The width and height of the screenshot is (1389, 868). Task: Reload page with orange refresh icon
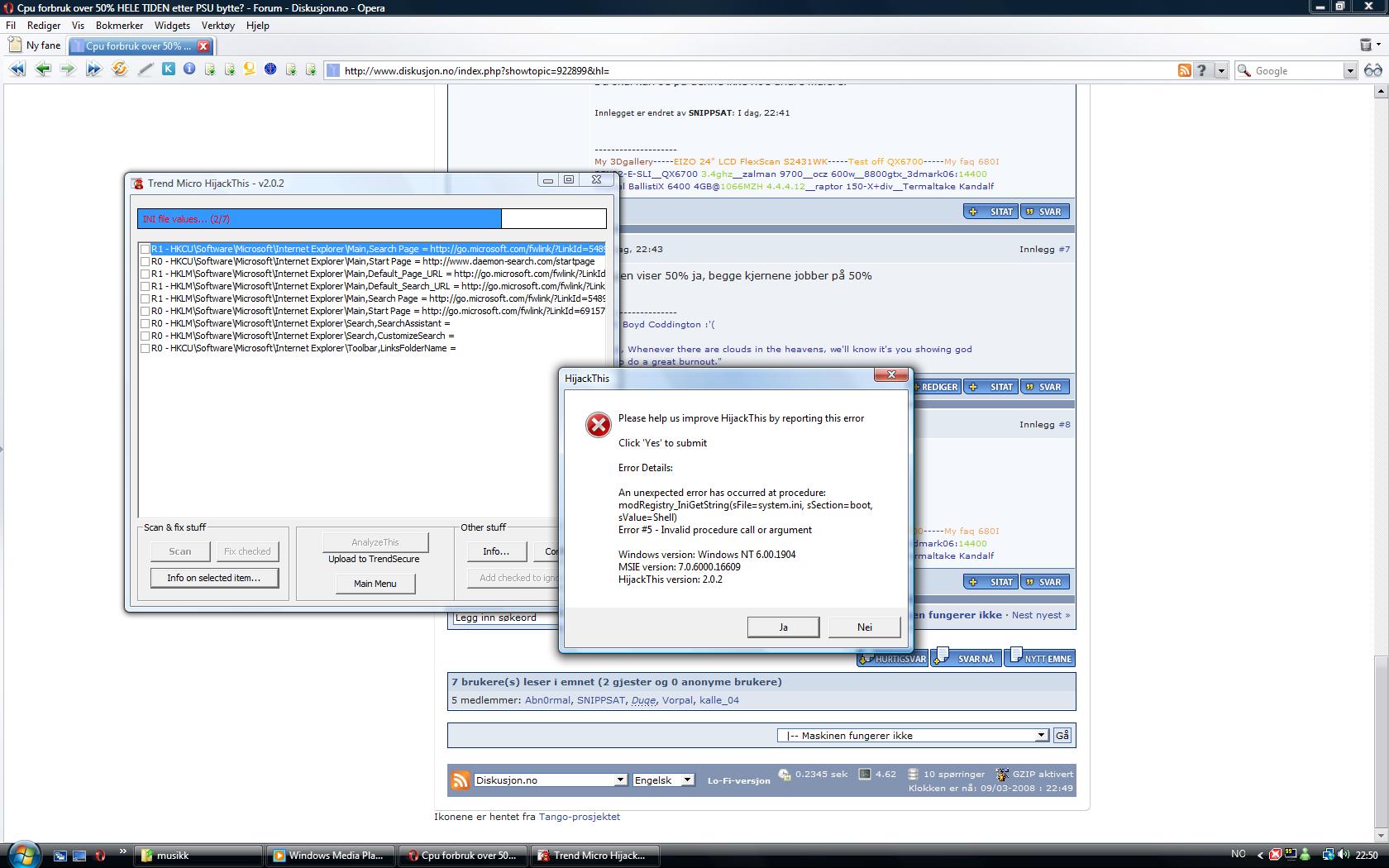click(x=120, y=69)
